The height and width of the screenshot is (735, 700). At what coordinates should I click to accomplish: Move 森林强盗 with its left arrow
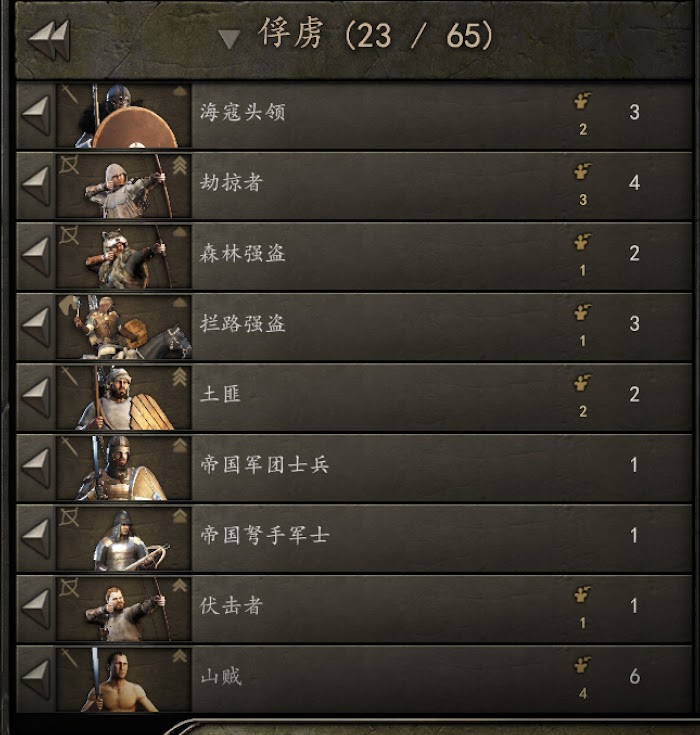coord(36,256)
